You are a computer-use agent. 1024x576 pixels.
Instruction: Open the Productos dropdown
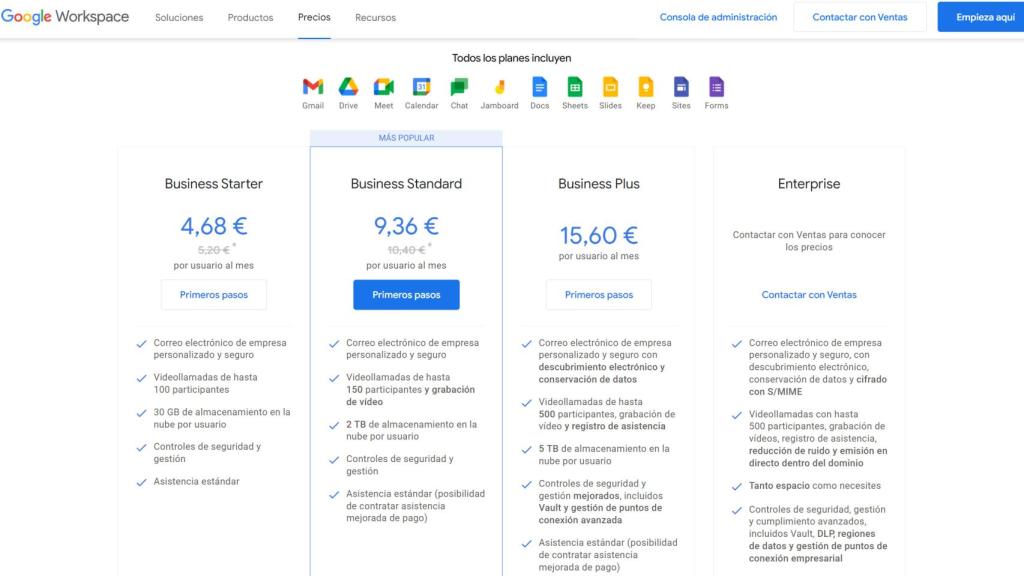(250, 17)
